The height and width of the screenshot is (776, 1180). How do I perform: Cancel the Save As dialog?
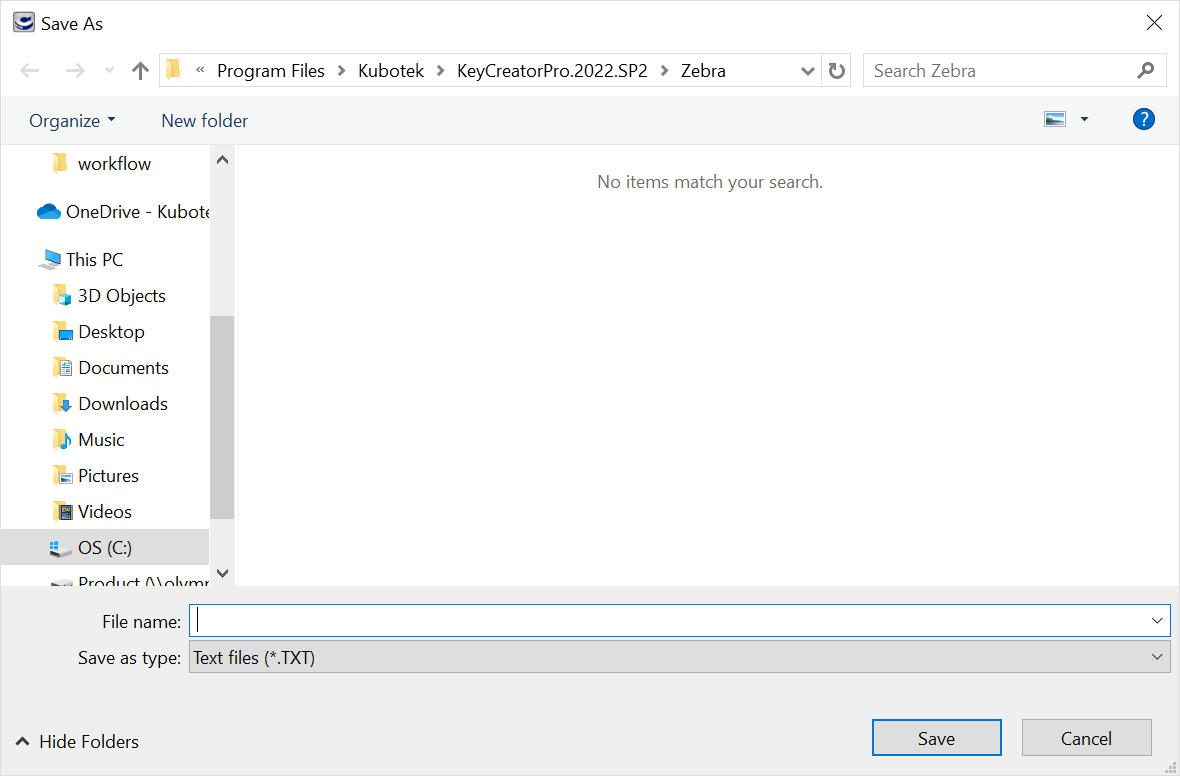click(1086, 738)
